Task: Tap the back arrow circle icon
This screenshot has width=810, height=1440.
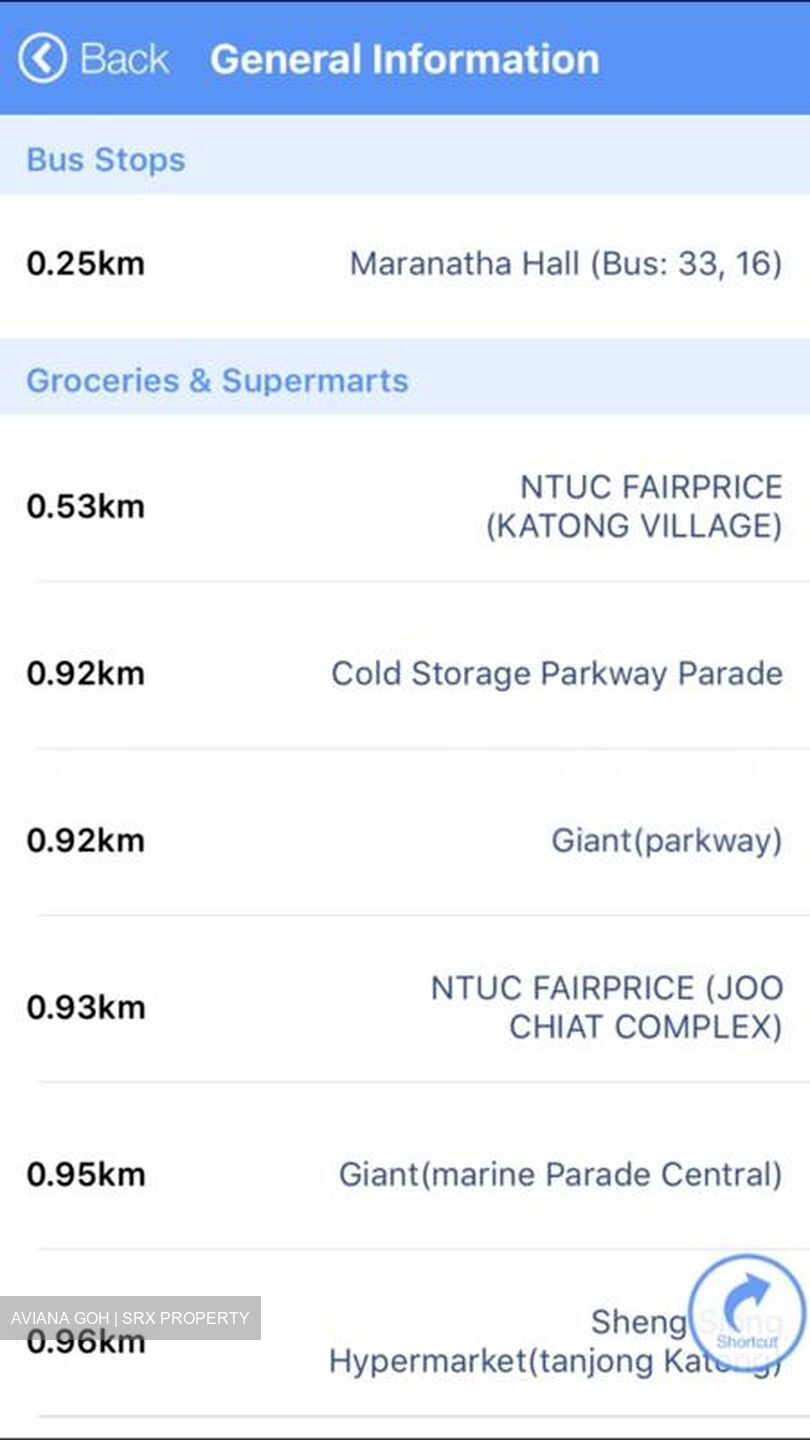Action: (x=42, y=58)
